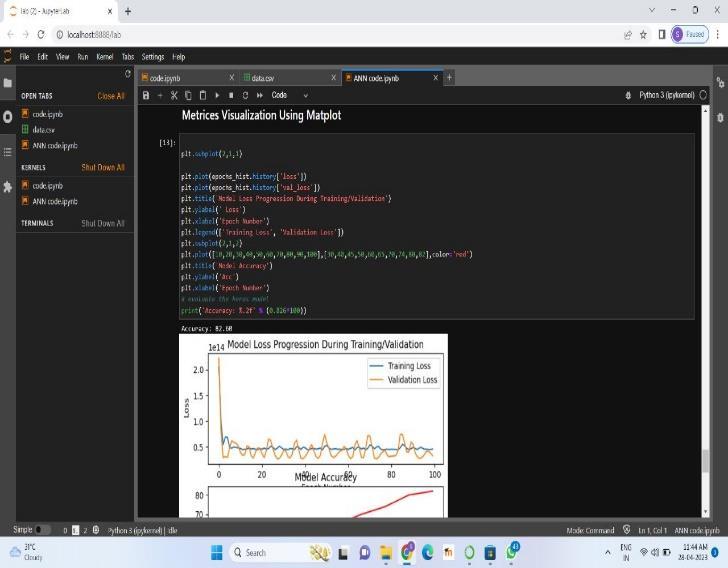
Task: Click the Python 3 (ipykernel) kernel name
Action: coord(666,95)
